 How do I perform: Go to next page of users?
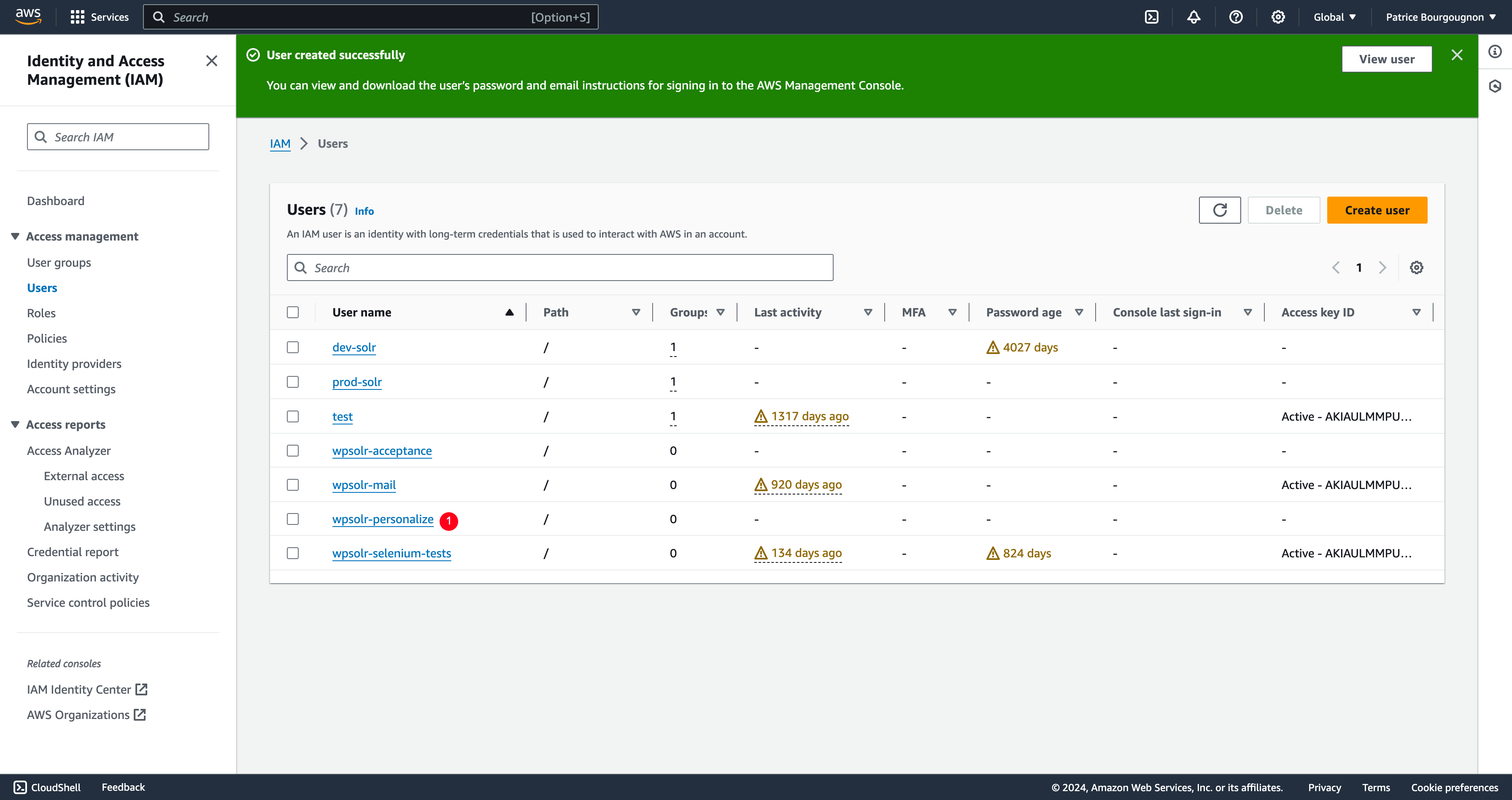point(1382,268)
